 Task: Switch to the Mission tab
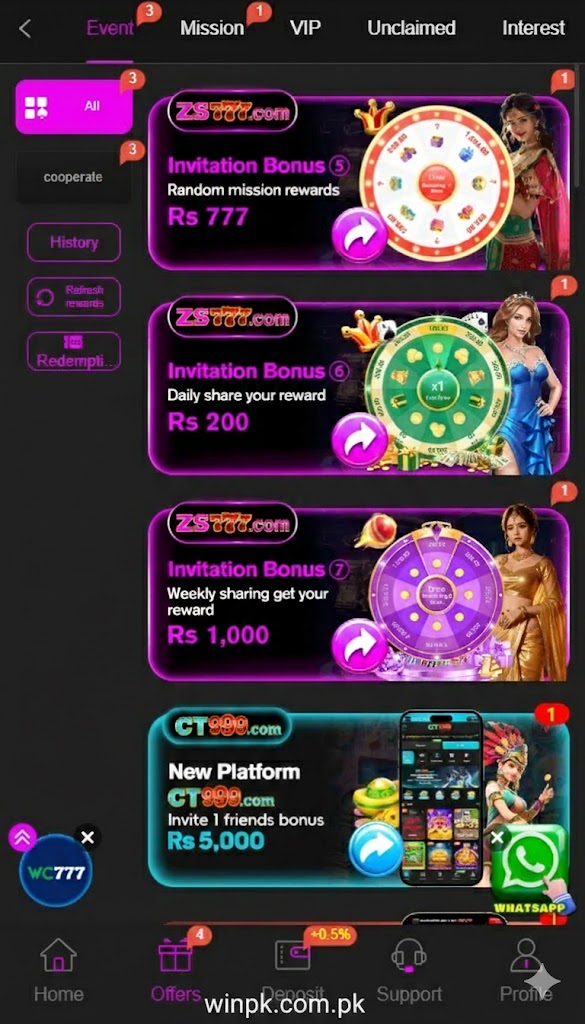[x=212, y=28]
